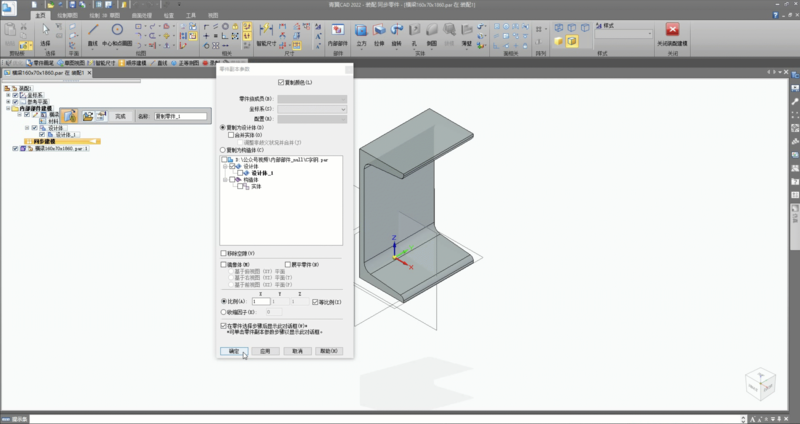Click the 确定 button in dialog
The height and width of the screenshot is (424, 800).
(x=233, y=352)
